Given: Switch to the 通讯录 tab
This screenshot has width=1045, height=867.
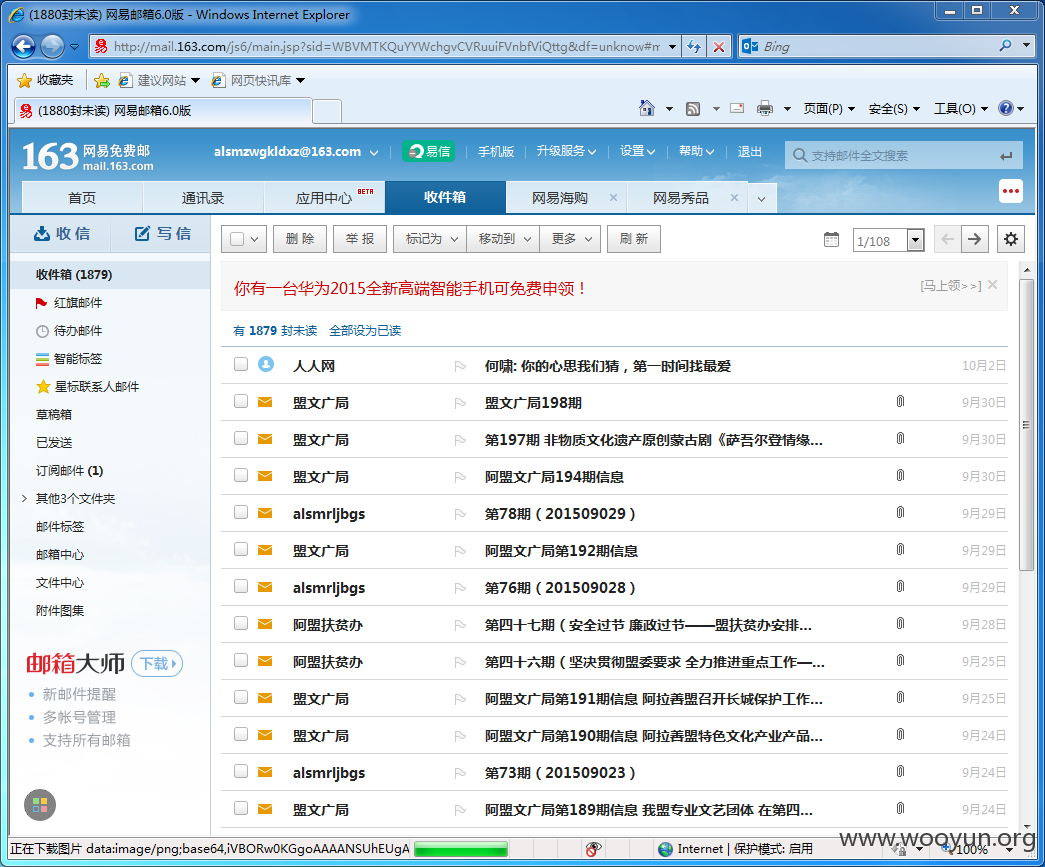Looking at the screenshot, I should [x=203, y=198].
